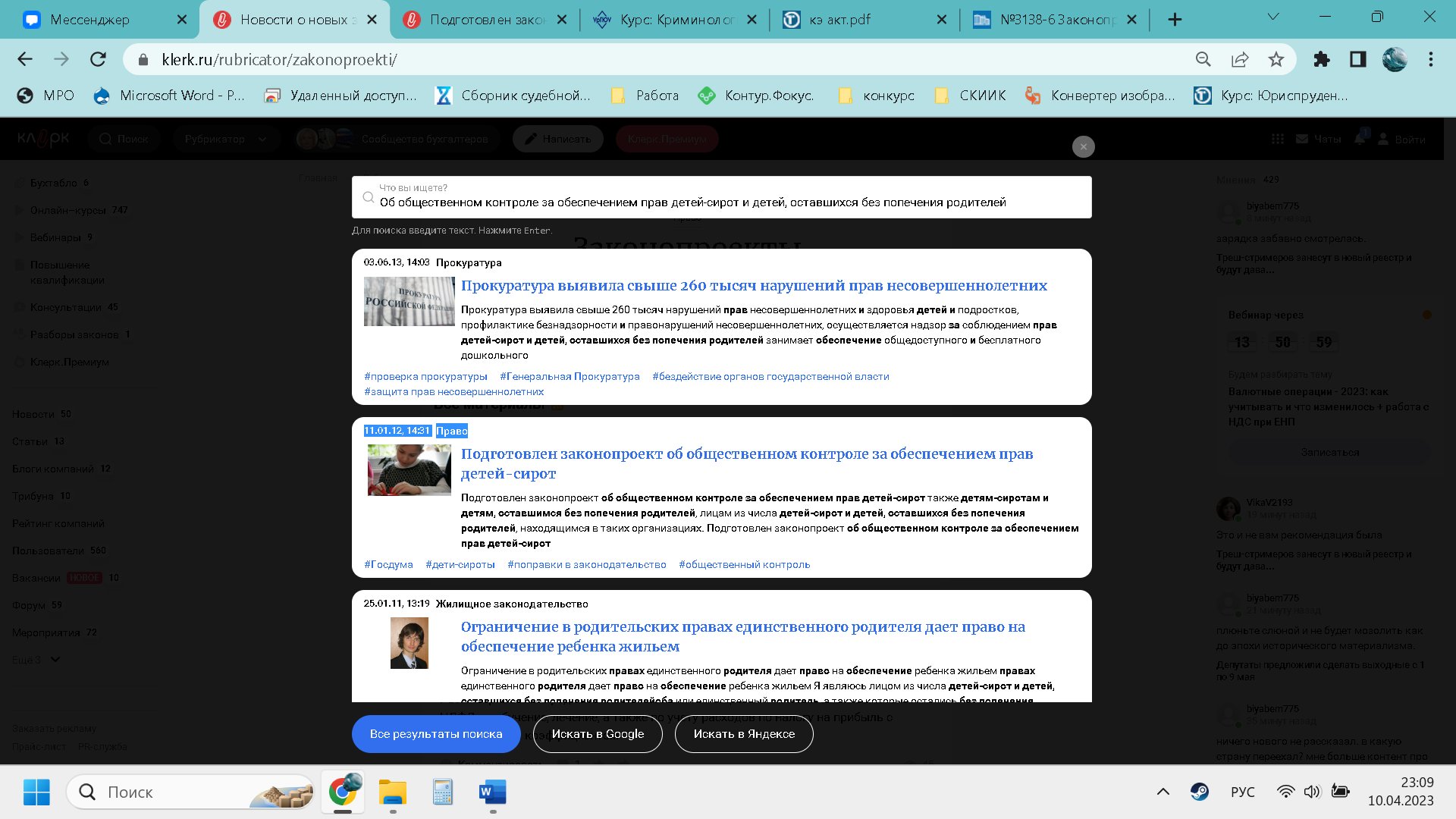Open Прокуратура article thumbnail image

point(409,301)
